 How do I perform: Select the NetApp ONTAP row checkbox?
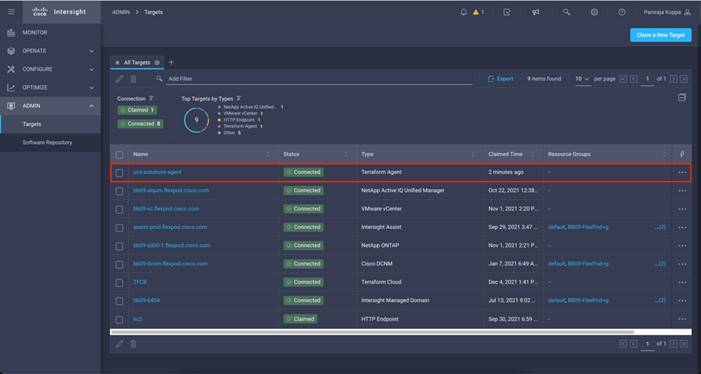click(119, 246)
